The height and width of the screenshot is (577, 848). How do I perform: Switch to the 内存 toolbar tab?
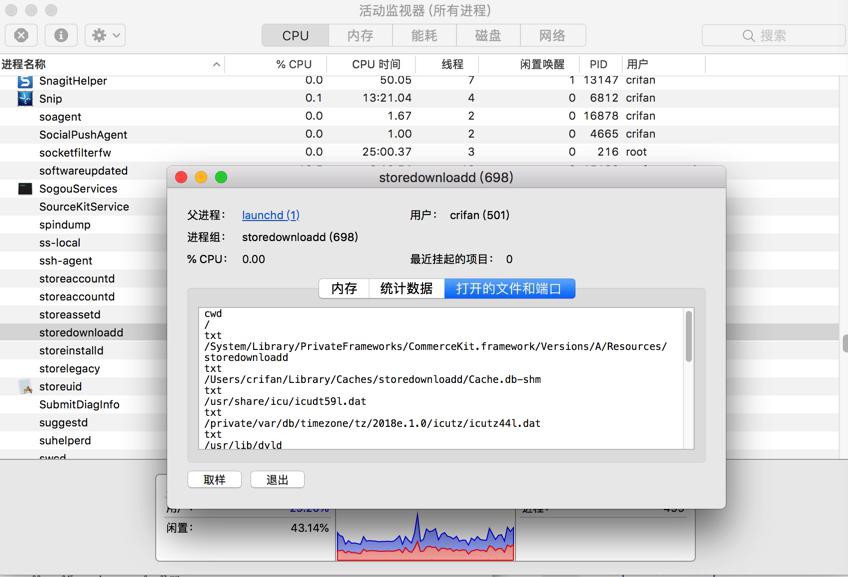click(x=360, y=36)
